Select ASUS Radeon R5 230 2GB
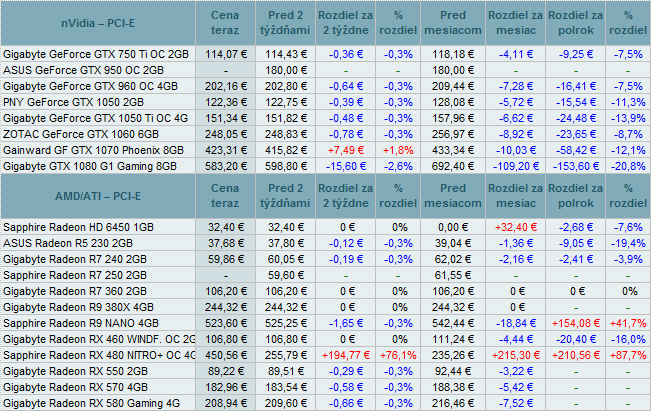Viewport: 651px width, 411px height. pyautogui.click(x=68, y=243)
